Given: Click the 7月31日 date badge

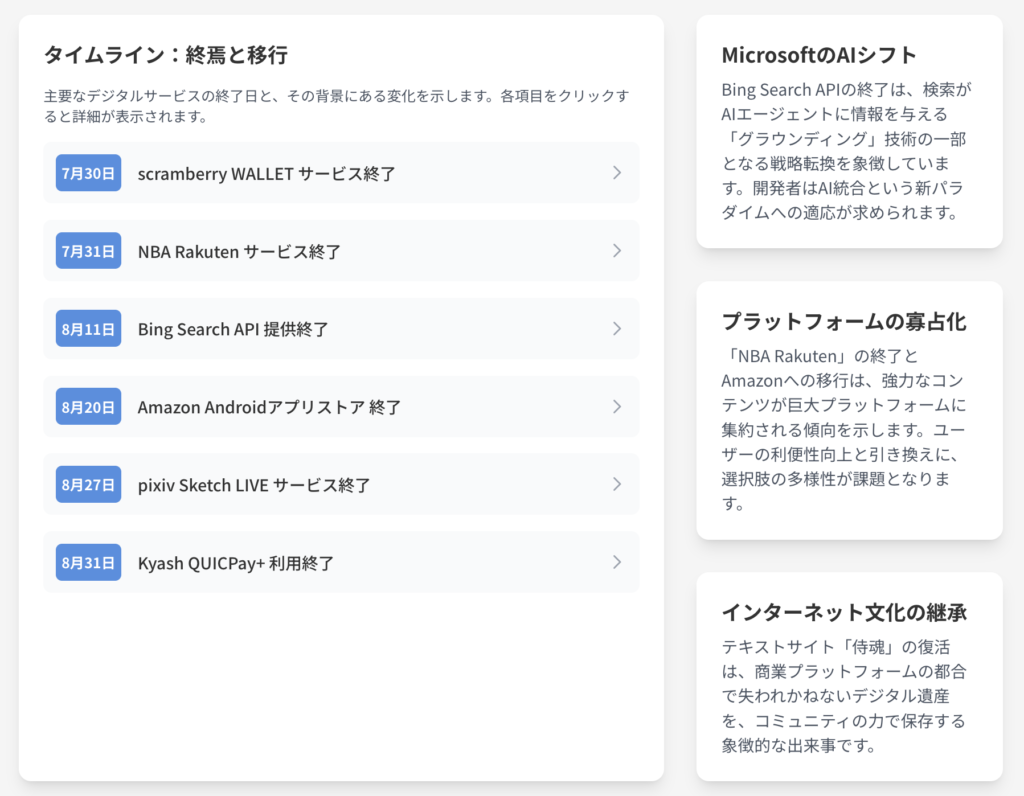Looking at the screenshot, I should point(88,251).
